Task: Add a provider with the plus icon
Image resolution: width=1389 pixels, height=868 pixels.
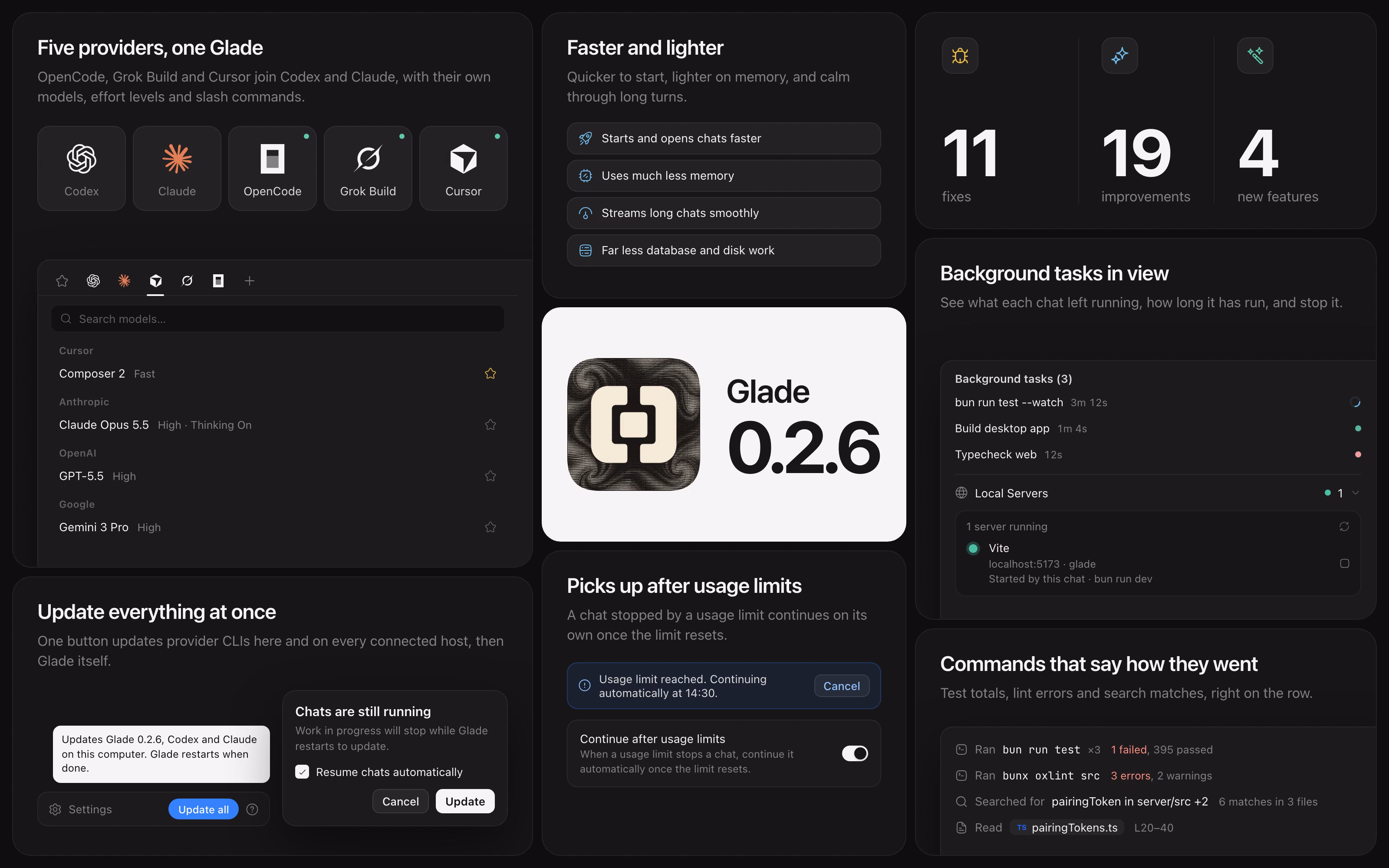Action: [x=250, y=281]
